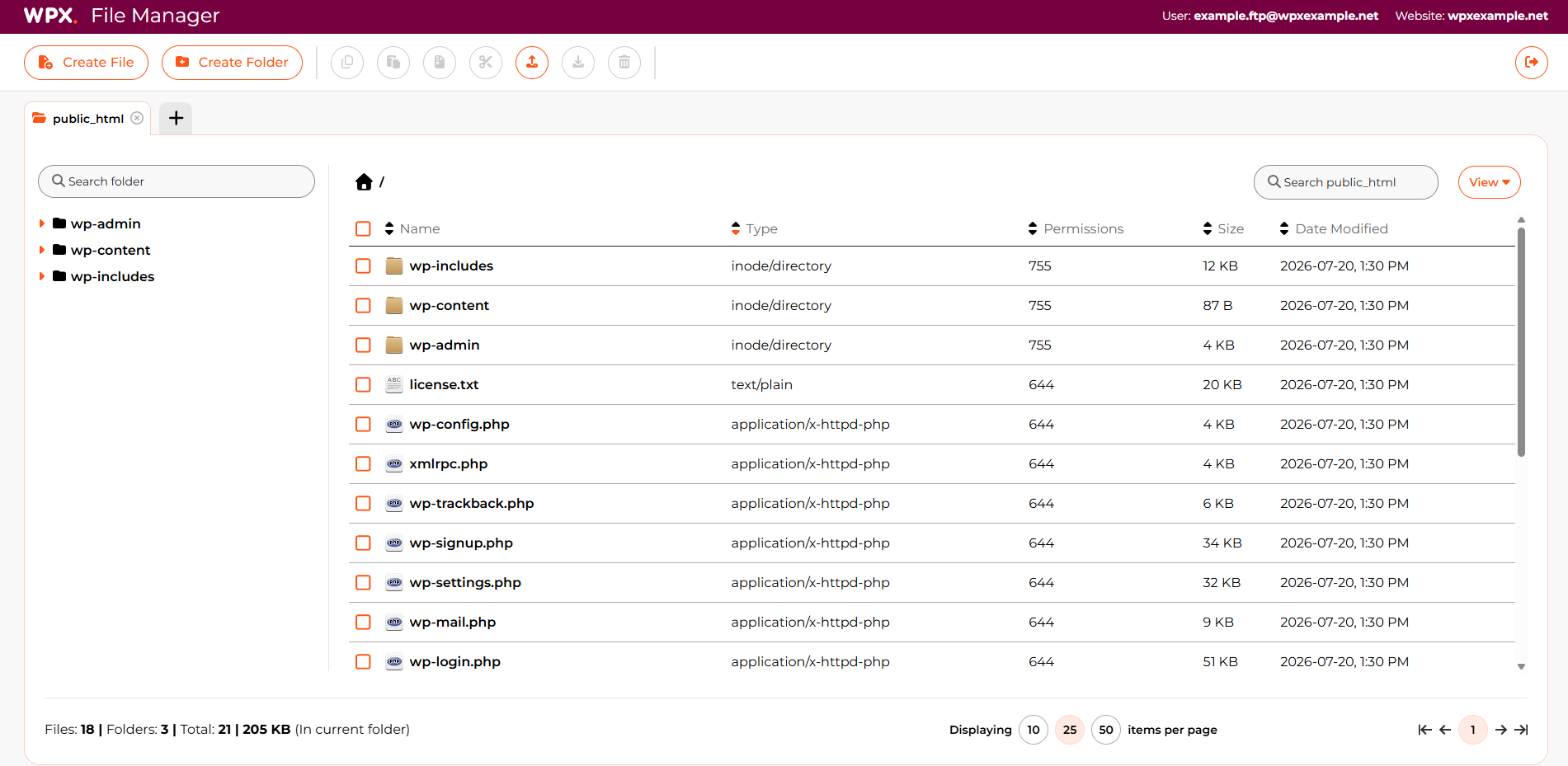Click the Cut scissors icon
The height and width of the screenshot is (766, 1568).
(x=486, y=63)
